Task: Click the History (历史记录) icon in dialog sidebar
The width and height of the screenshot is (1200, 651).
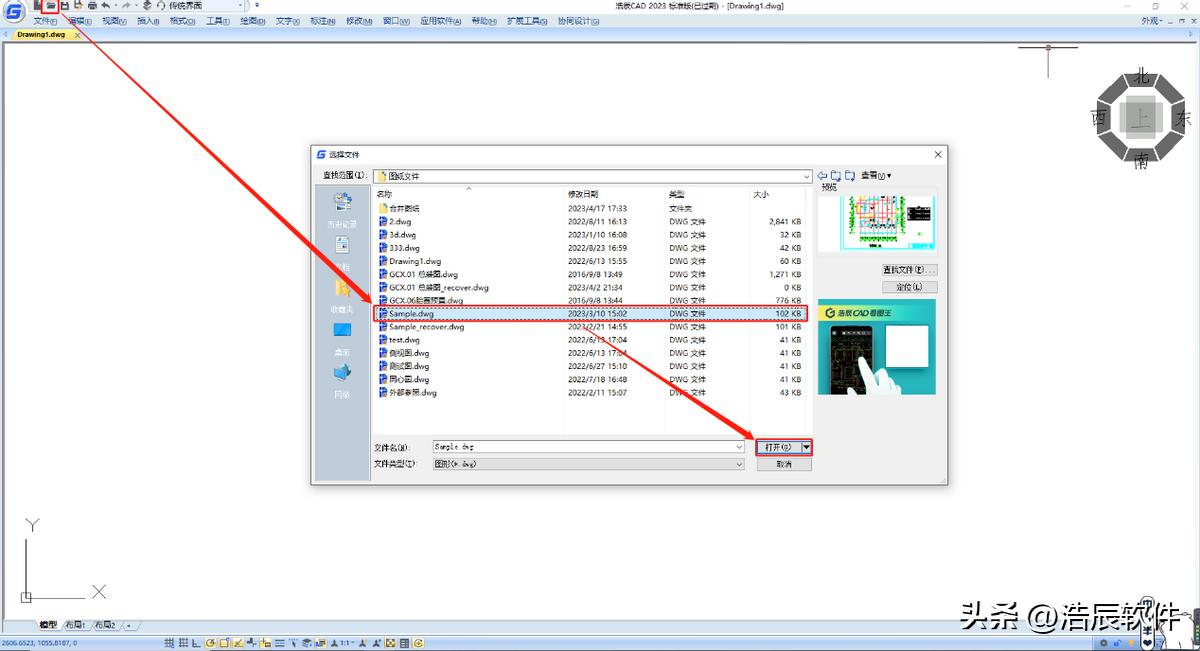Action: pyautogui.click(x=342, y=203)
